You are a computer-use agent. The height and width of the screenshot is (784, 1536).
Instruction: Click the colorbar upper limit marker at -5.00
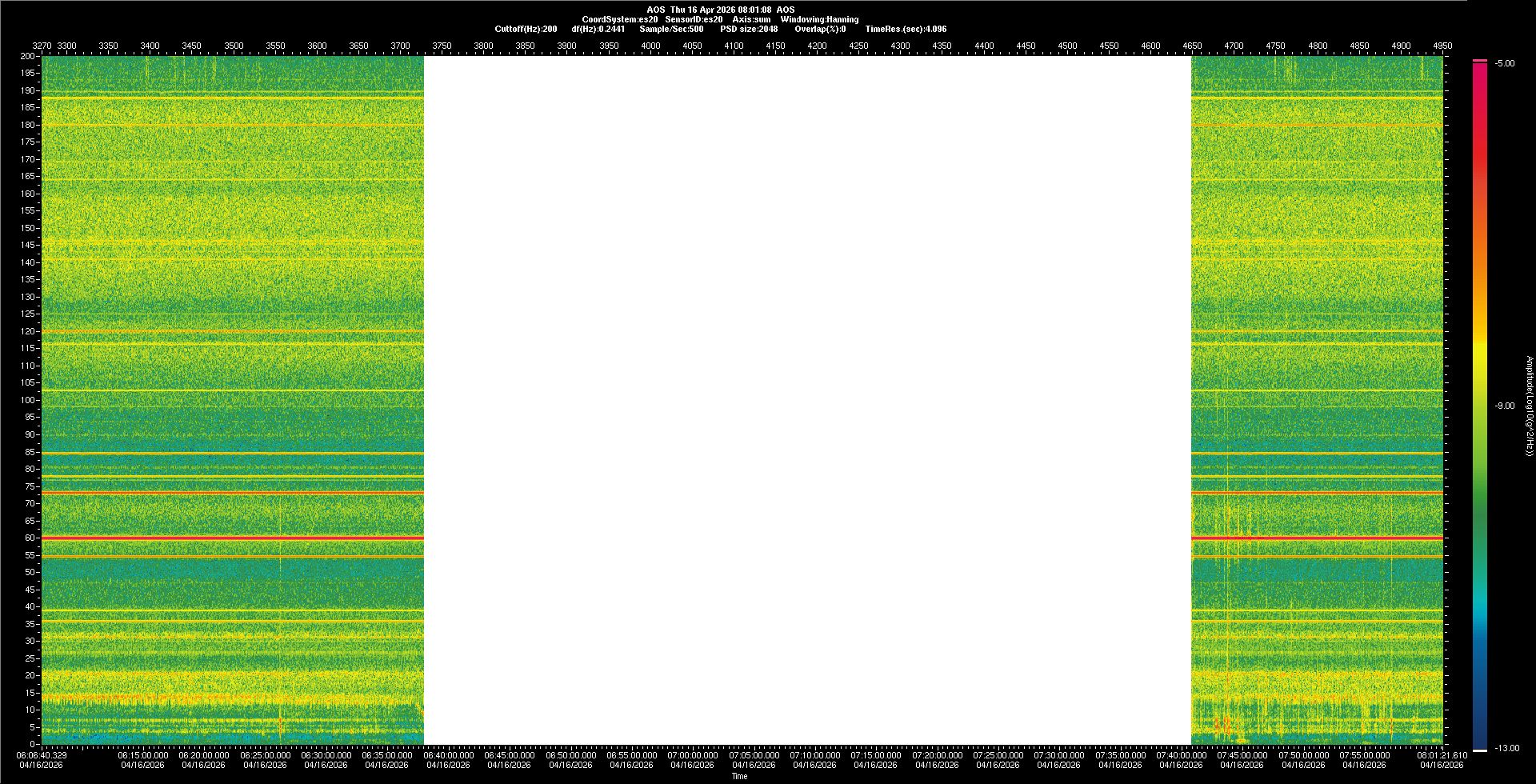[1480, 61]
